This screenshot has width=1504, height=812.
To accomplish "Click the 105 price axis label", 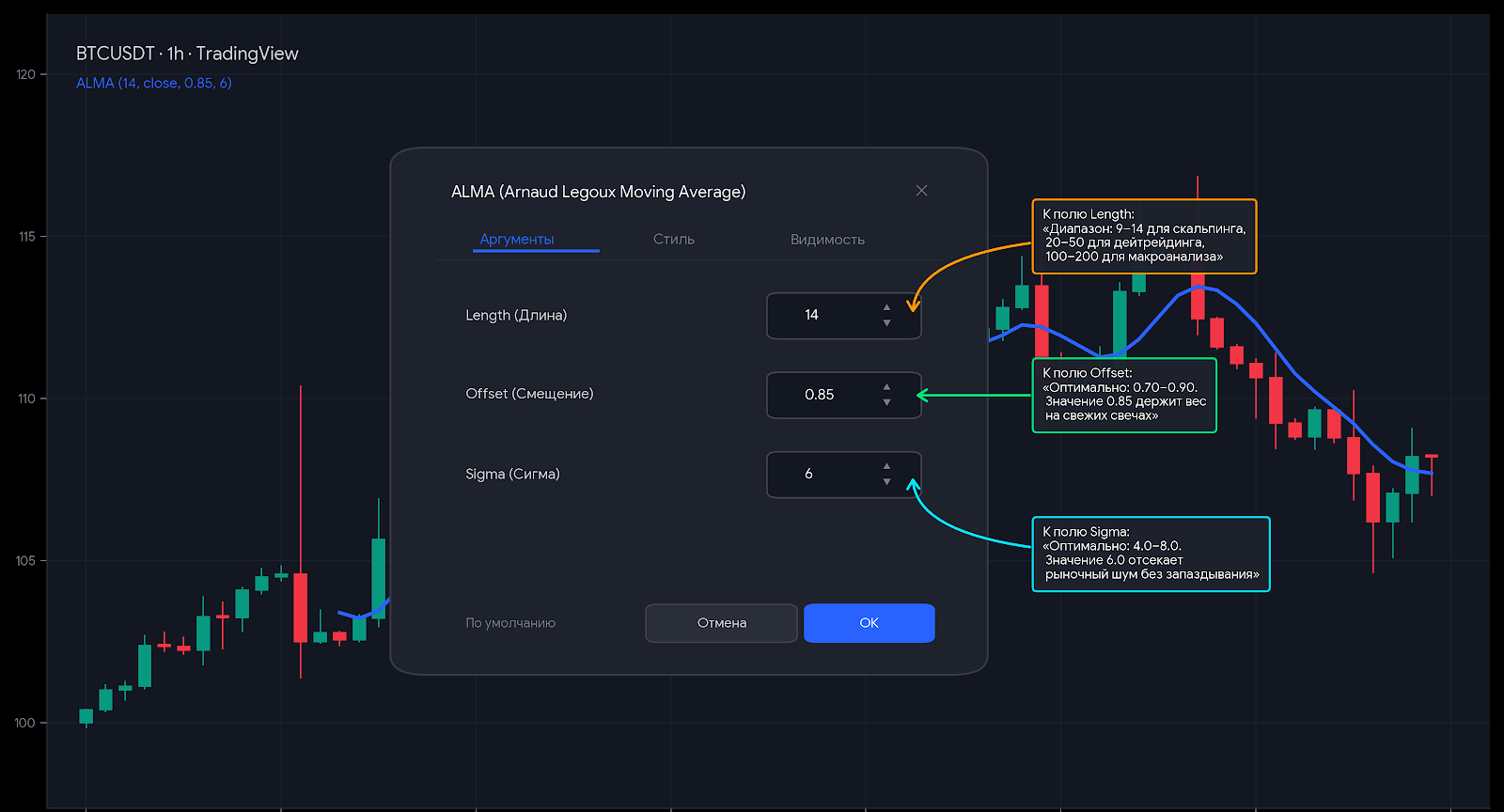I will coord(25,561).
